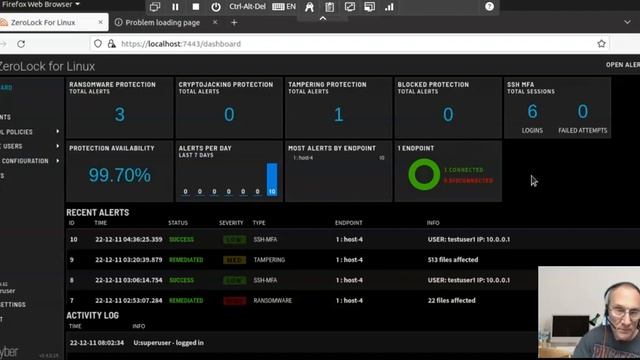
Task: Expand the Configuration sidebar submenu arrow
Action: (x=58, y=161)
